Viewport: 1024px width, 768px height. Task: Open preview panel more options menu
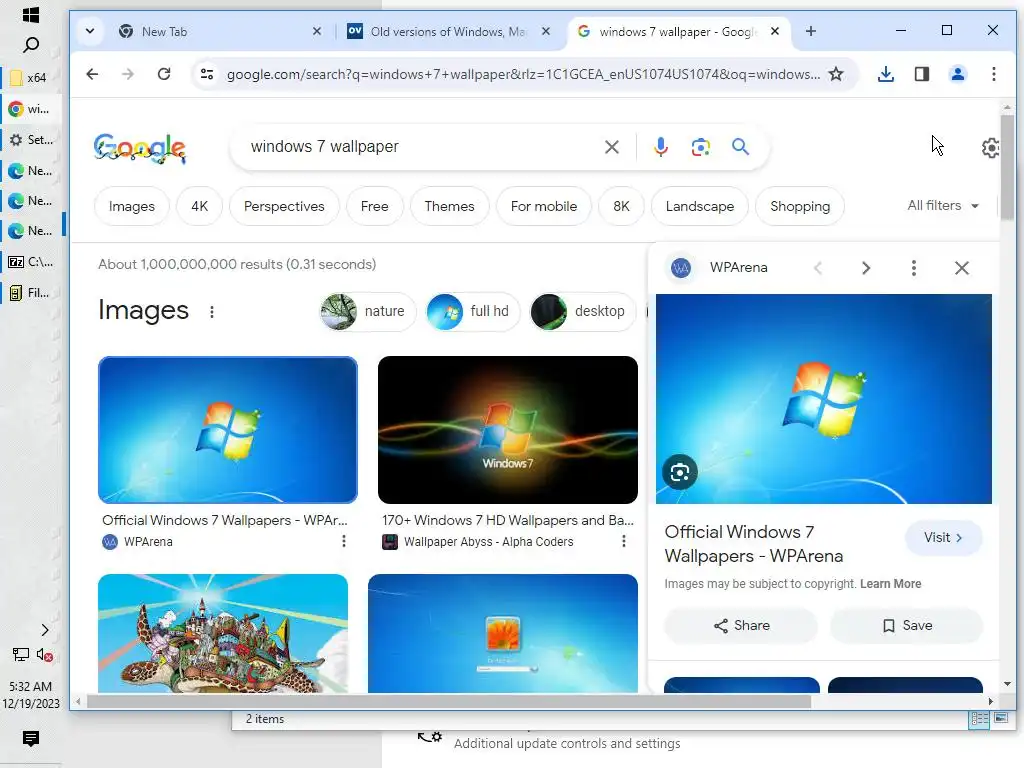914,268
